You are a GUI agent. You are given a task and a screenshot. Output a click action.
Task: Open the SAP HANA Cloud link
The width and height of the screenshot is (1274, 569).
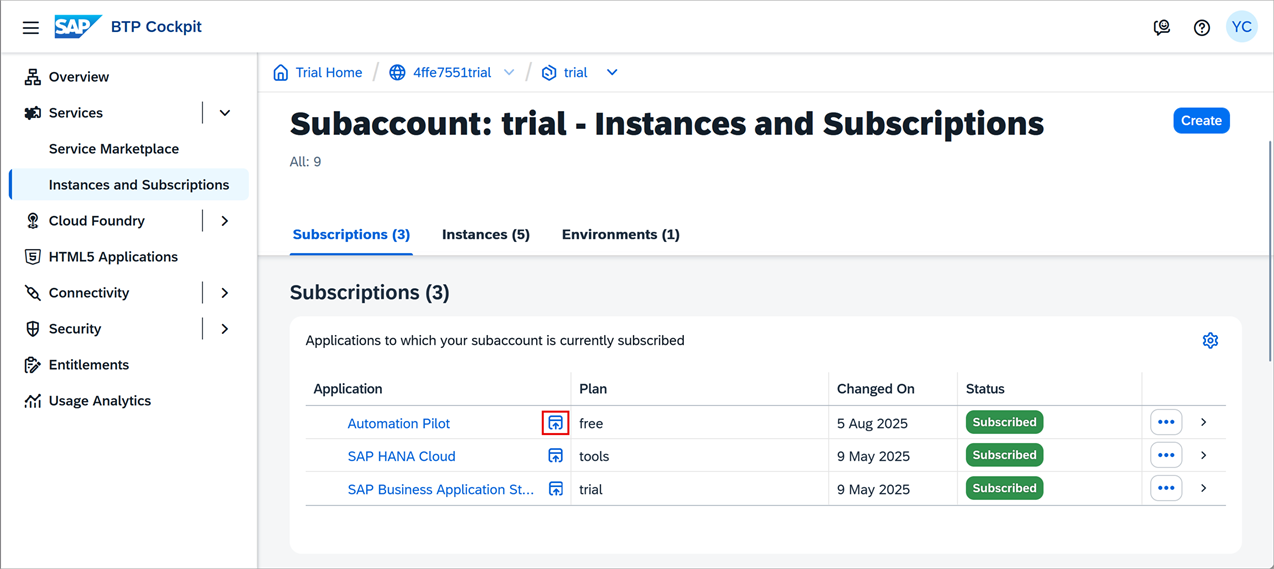(x=401, y=456)
